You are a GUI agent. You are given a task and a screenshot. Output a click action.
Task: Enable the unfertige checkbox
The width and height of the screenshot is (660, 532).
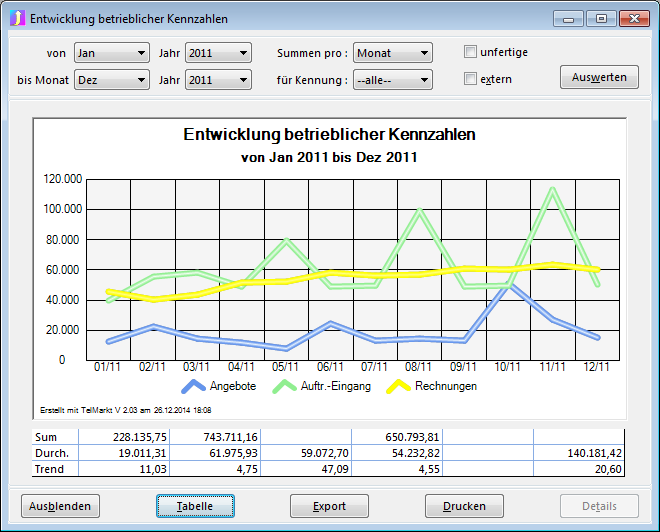[471, 52]
